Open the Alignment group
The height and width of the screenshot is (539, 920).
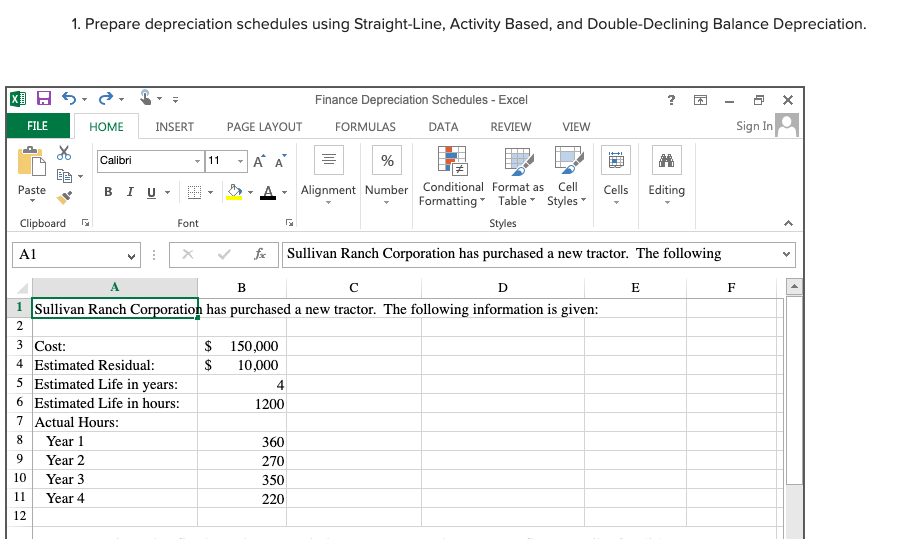329,175
